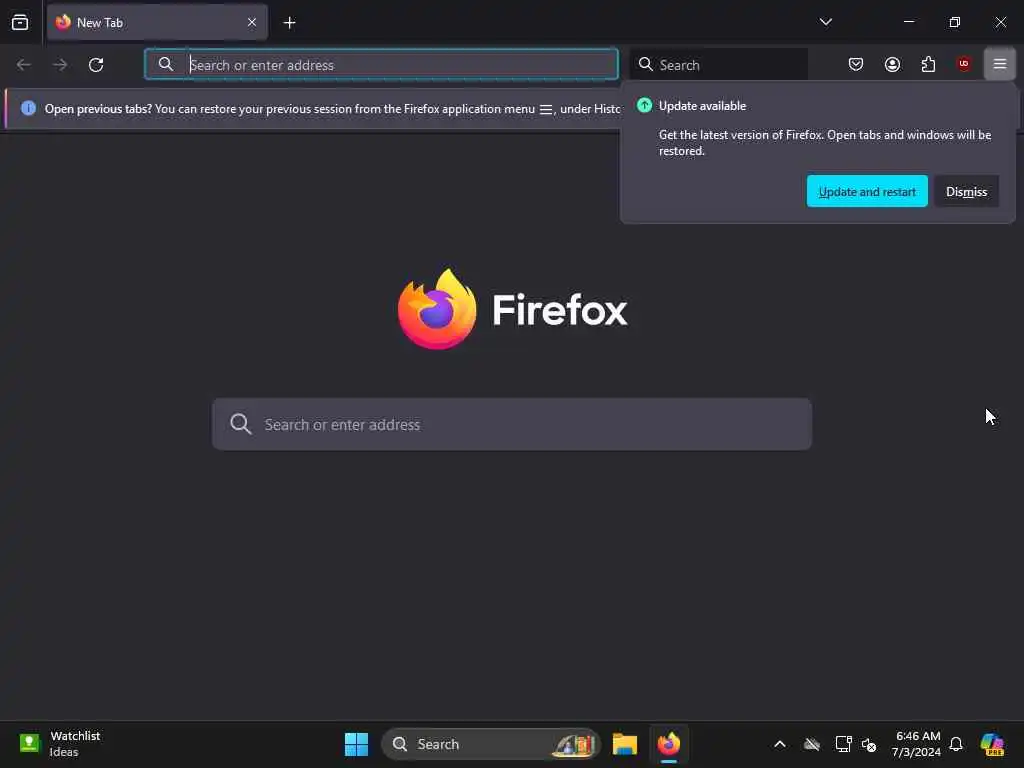
Task: Open the notification bell
Action: tap(956, 744)
